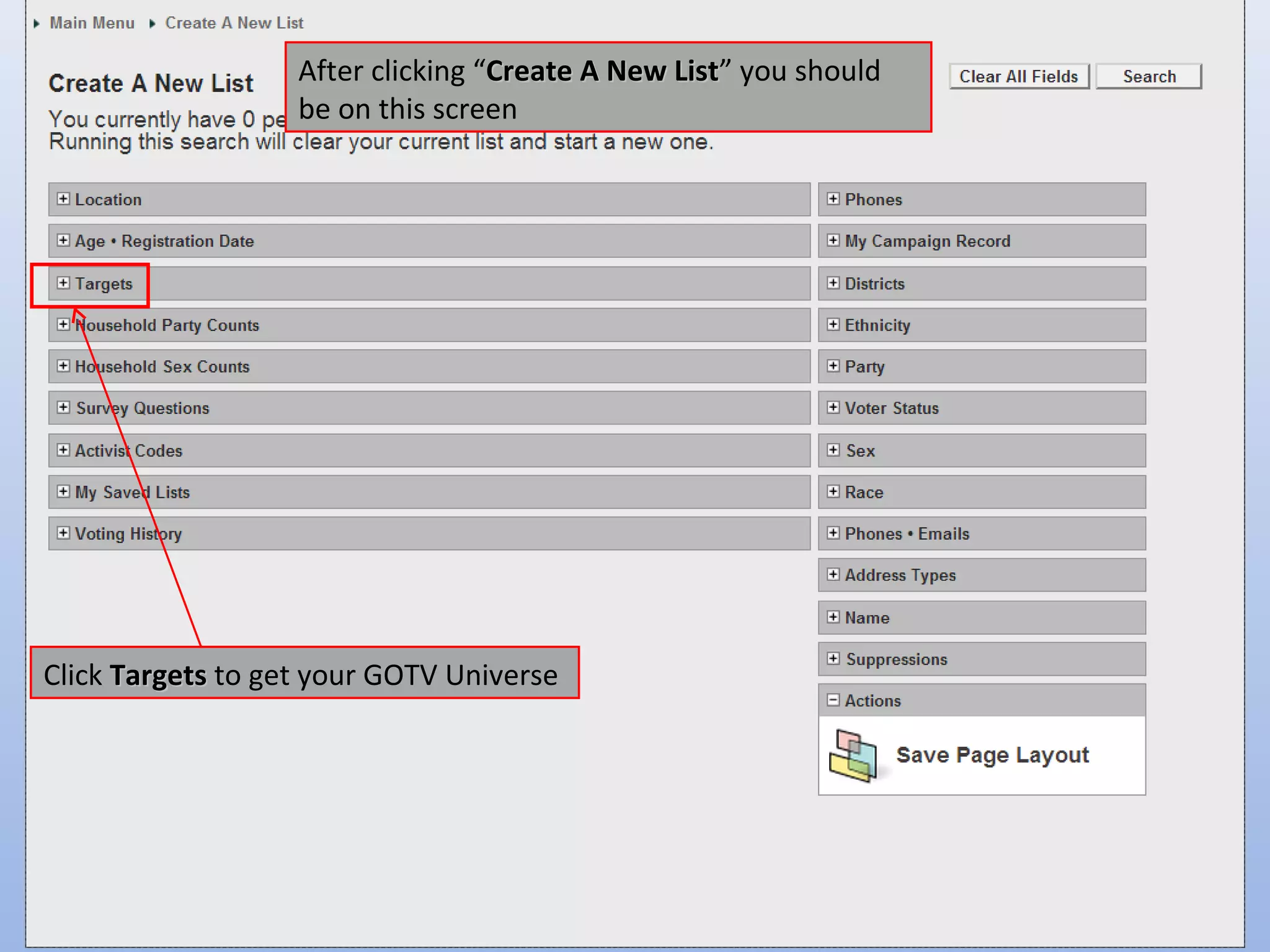Expand the Phones • Emails section
This screenshot has width=1270, height=952.
pyautogui.click(x=833, y=533)
